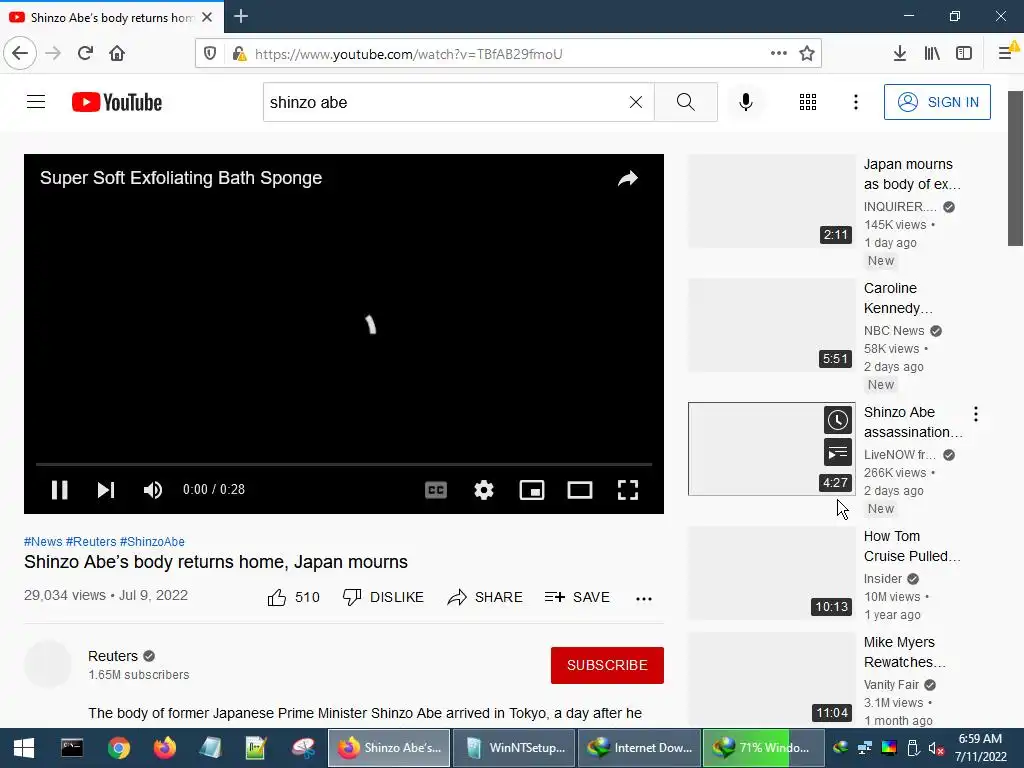Open Firefox library icon
The height and width of the screenshot is (768, 1024).
(932, 54)
